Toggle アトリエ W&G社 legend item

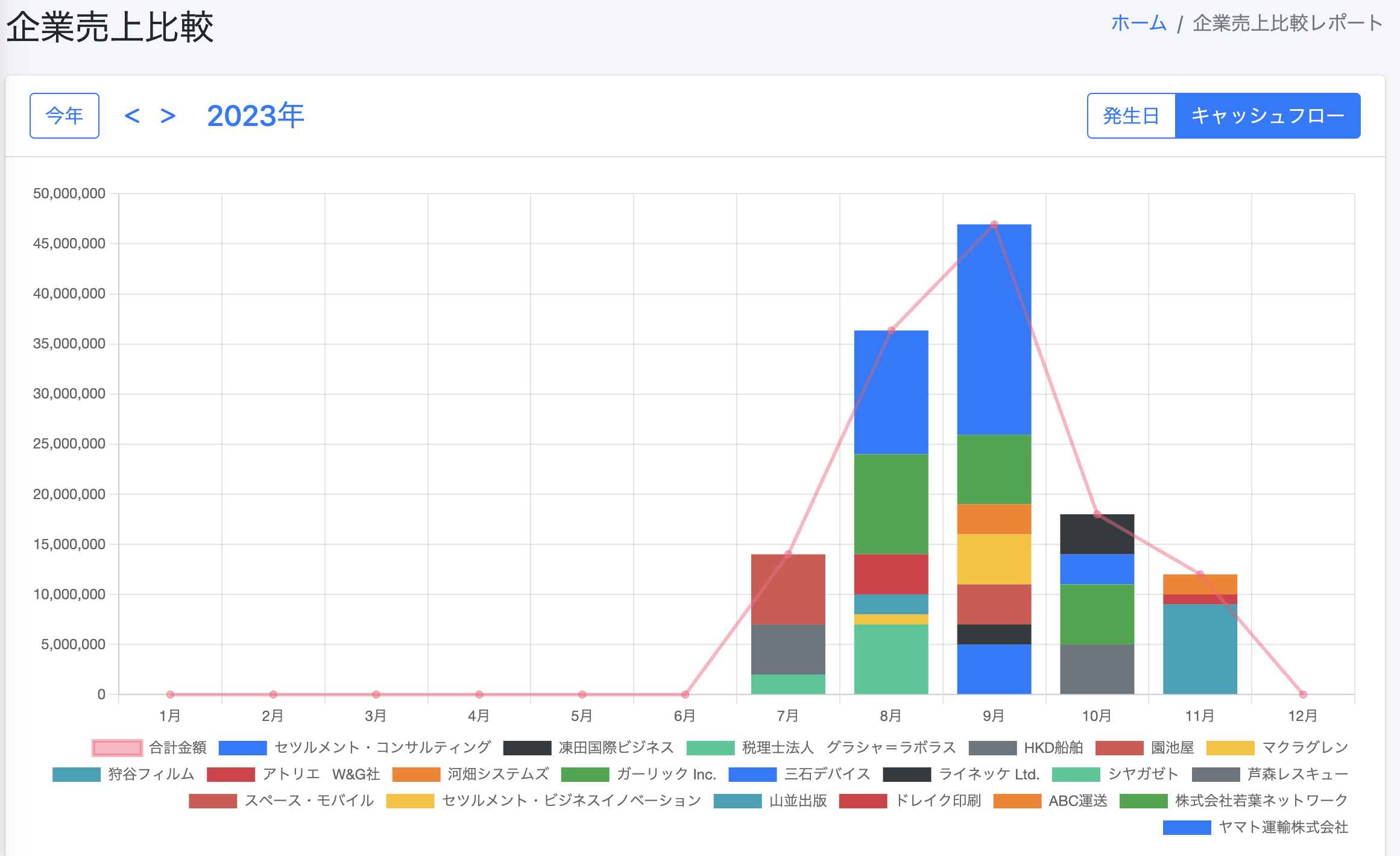click(x=294, y=775)
